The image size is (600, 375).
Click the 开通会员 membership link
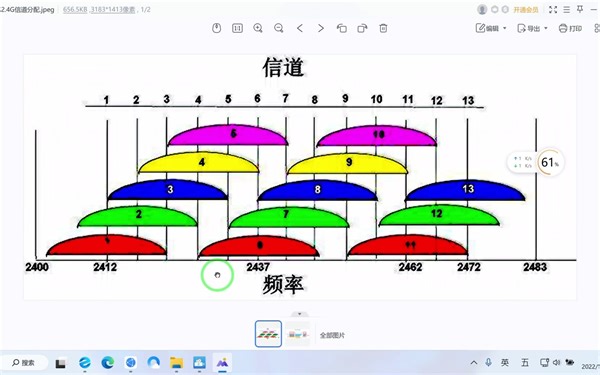[x=526, y=10]
